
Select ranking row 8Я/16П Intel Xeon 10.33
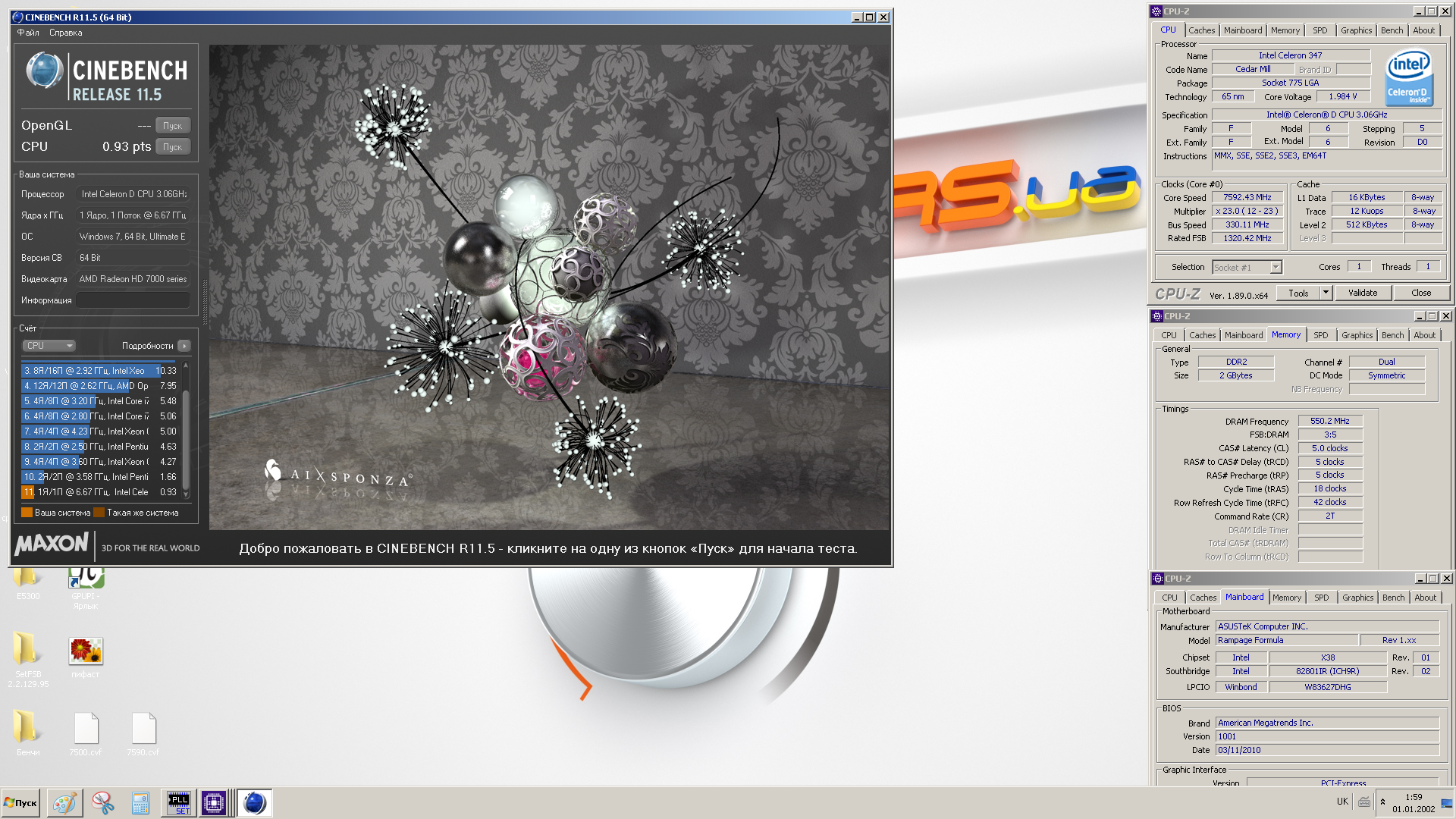click(99, 371)
